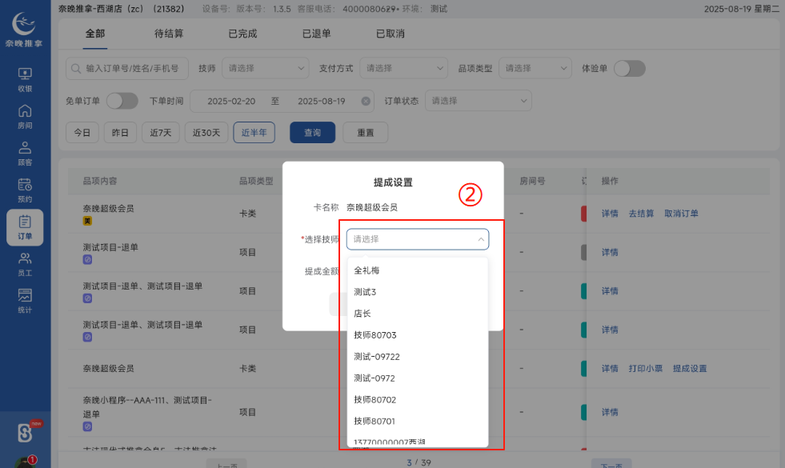Switch to the 已取消 tab

coord(390,34)
